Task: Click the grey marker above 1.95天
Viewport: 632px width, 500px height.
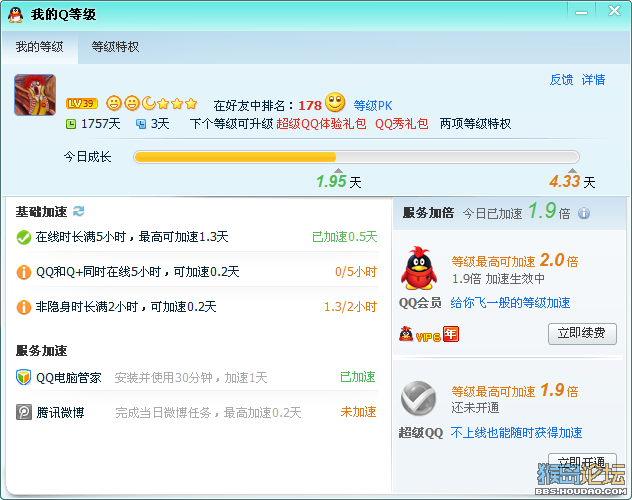Action: tap(339, 170)
